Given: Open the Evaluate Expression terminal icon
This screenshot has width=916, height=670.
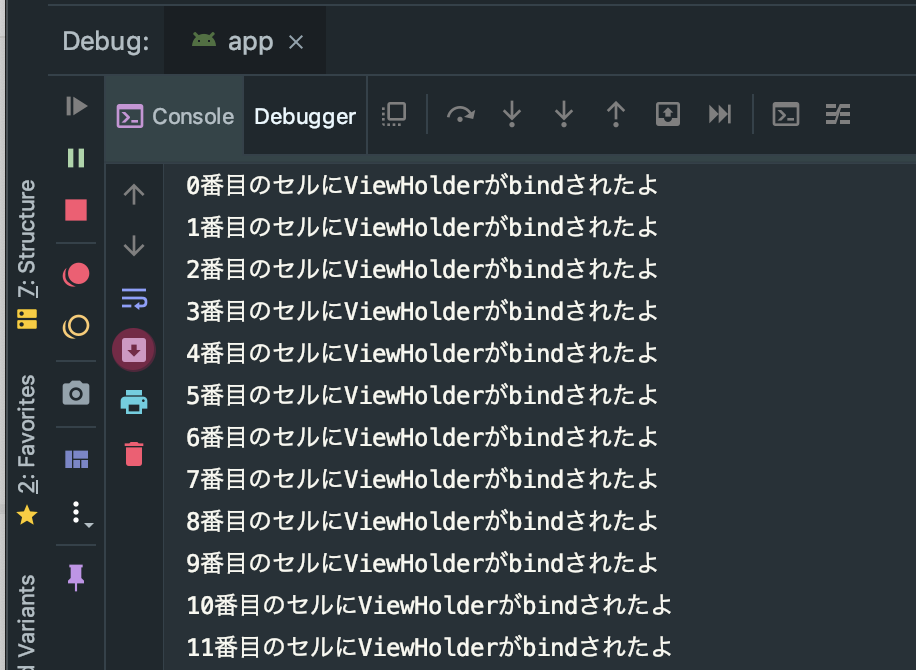Looking at the screenshot, I should (x=786, y=113).
